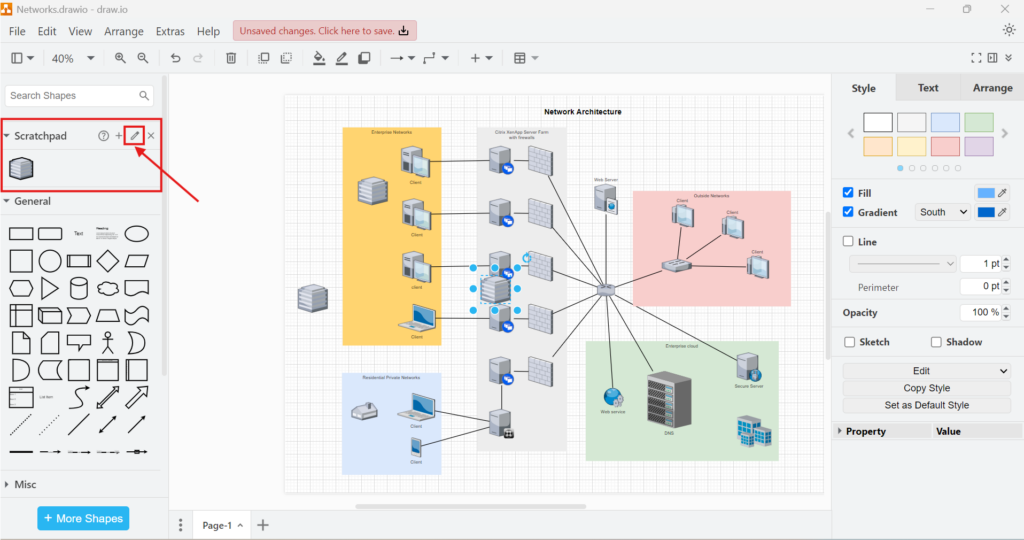Open the 40% zoom level dropdown

(x=73, y=58)
